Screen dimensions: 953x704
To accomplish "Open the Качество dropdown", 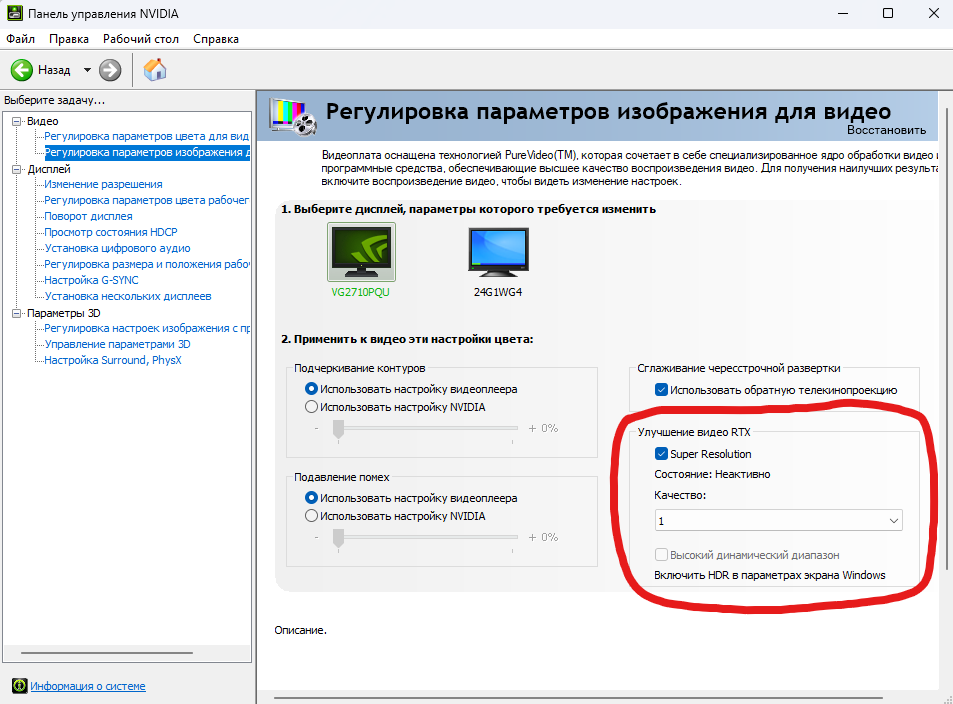I will click(x=779, y=520).
